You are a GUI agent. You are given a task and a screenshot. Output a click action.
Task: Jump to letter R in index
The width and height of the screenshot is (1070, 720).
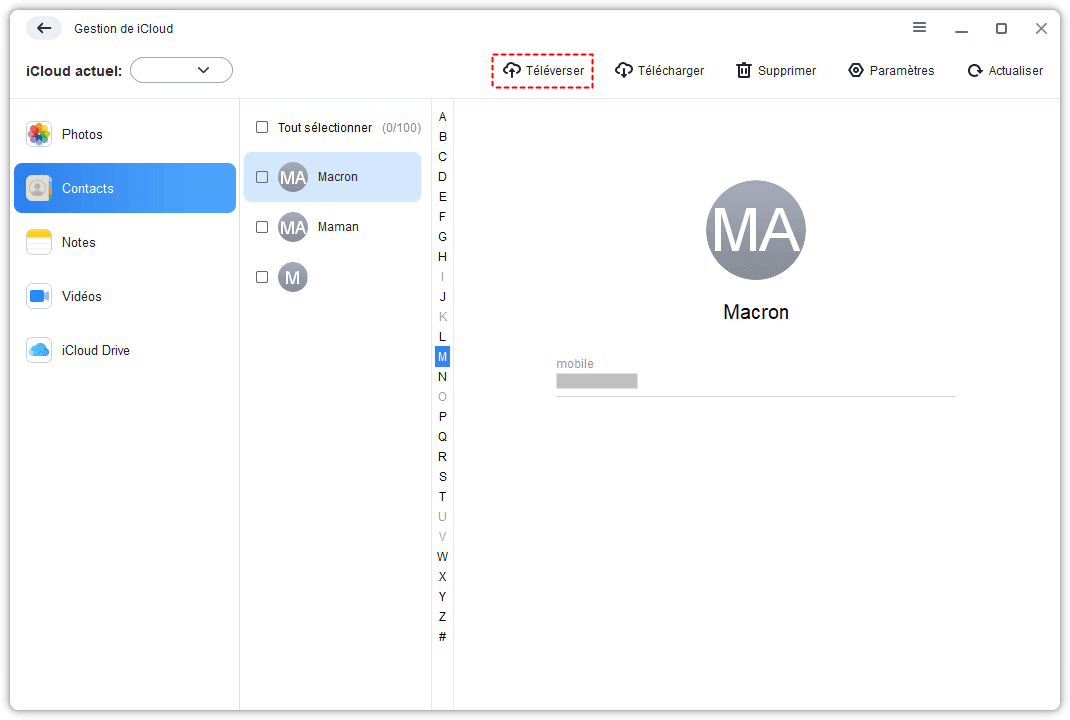[x=442, y=457]
